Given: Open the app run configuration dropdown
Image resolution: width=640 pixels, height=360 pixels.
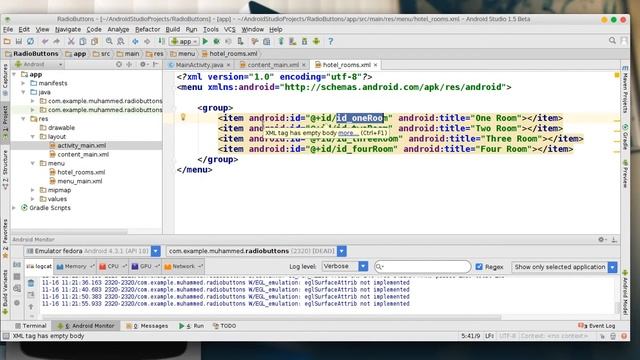Looking at the screenshot, I should pyautogui.click(x=184, y=41).
